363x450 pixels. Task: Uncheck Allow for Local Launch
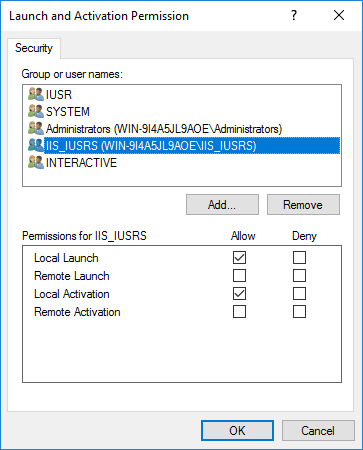(239, 258)
